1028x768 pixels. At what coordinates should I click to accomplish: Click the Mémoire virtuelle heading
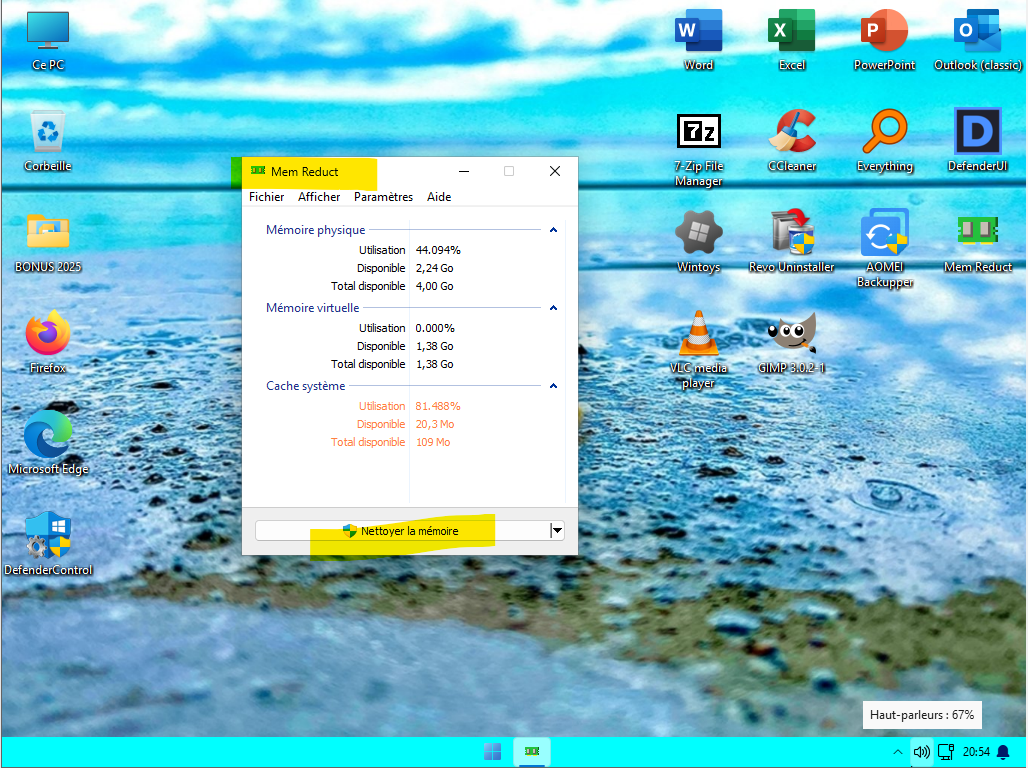click(313, 308)
